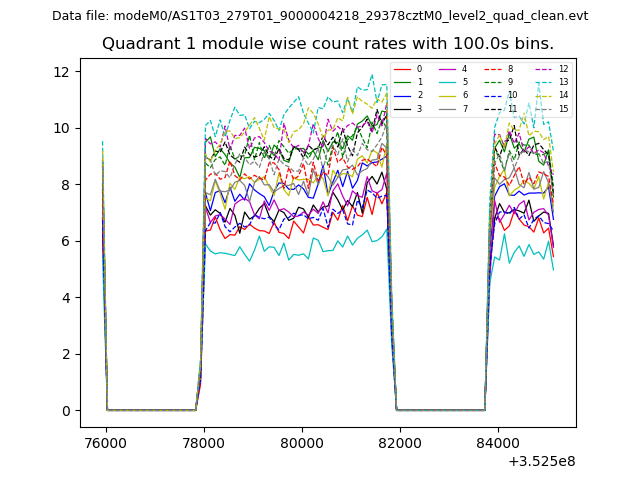This screenshot has height=480, width=640.
Task: Click the +3.525e8 axis offset text
Action: coord(541,461)
